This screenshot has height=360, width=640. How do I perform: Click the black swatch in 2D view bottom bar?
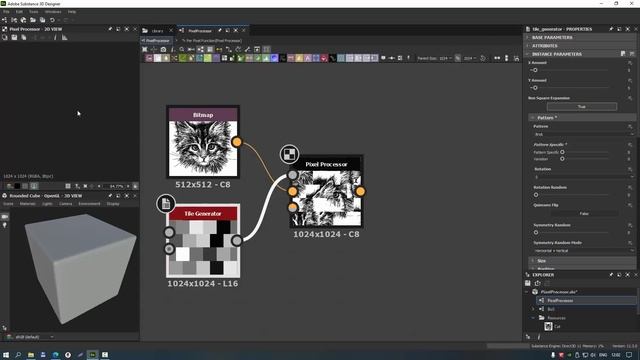coord(17,186)
